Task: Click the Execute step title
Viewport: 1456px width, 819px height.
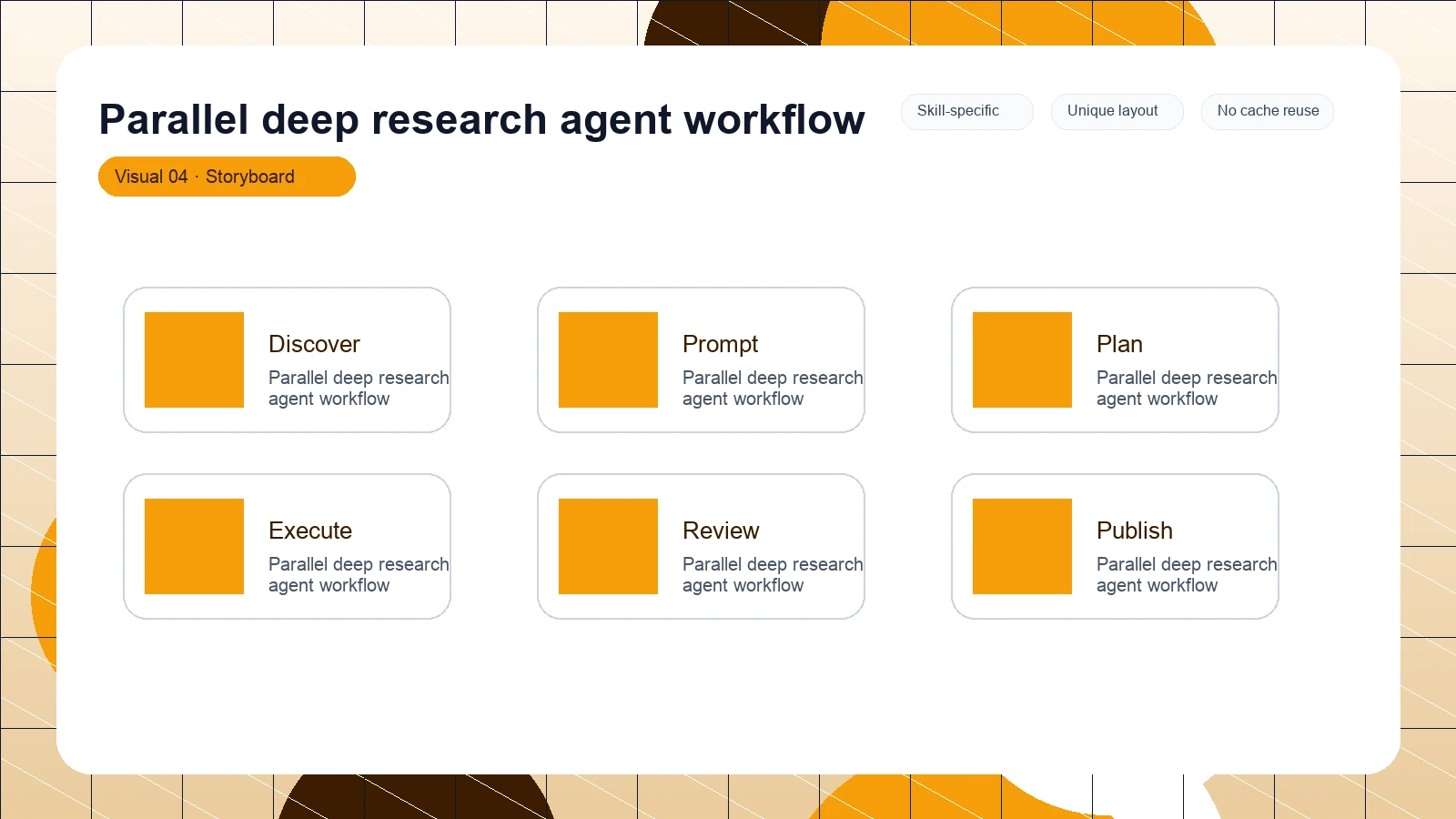Action: pos(310,531)
